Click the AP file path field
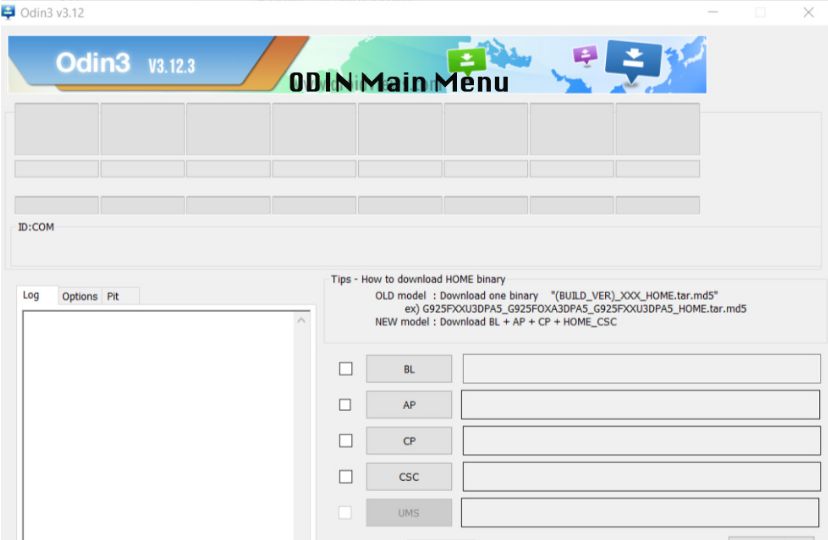This screenshot has width=828, height=540. pos(640,405)
